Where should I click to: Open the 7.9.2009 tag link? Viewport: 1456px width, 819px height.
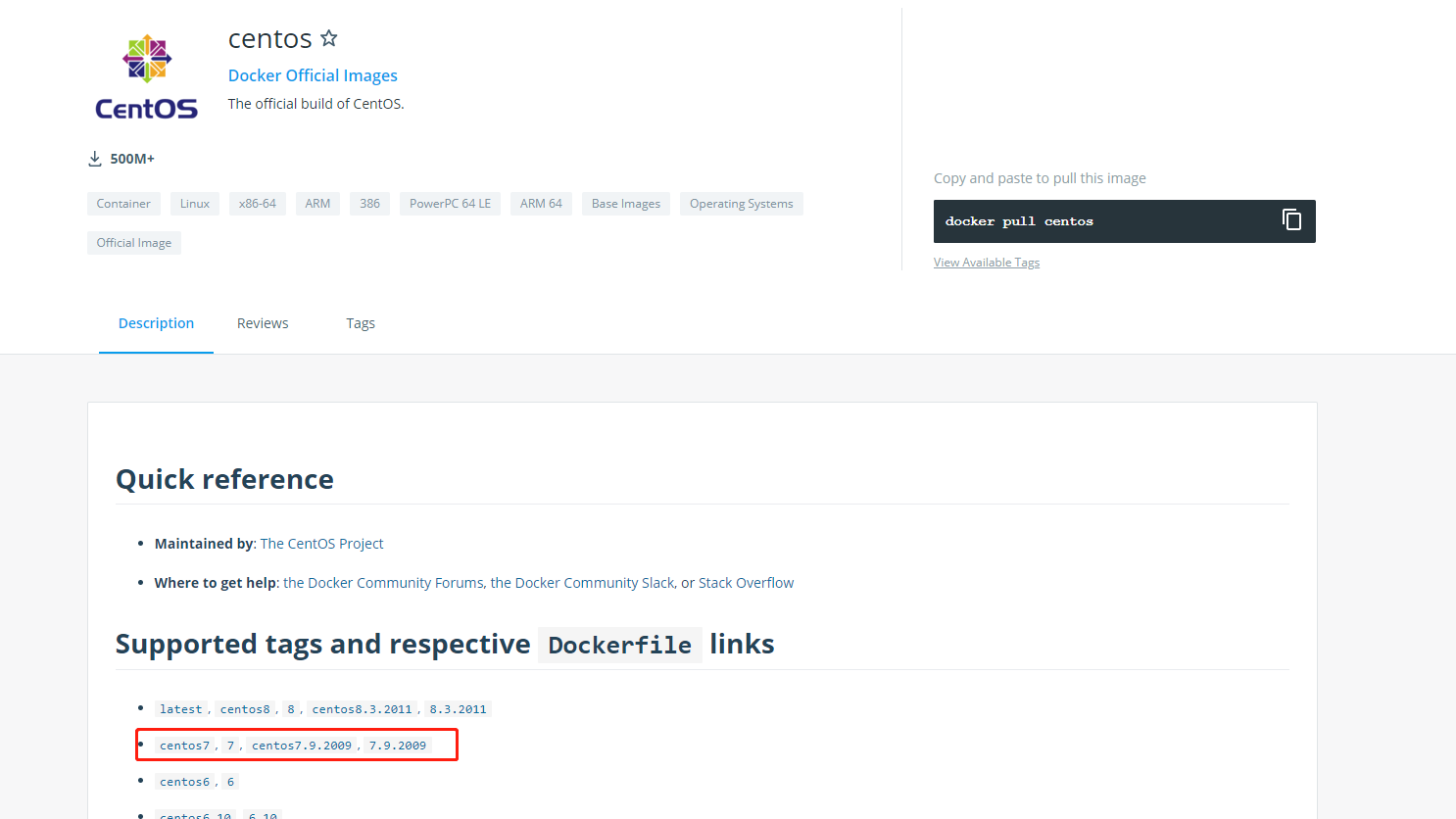(x=398, y=746)
